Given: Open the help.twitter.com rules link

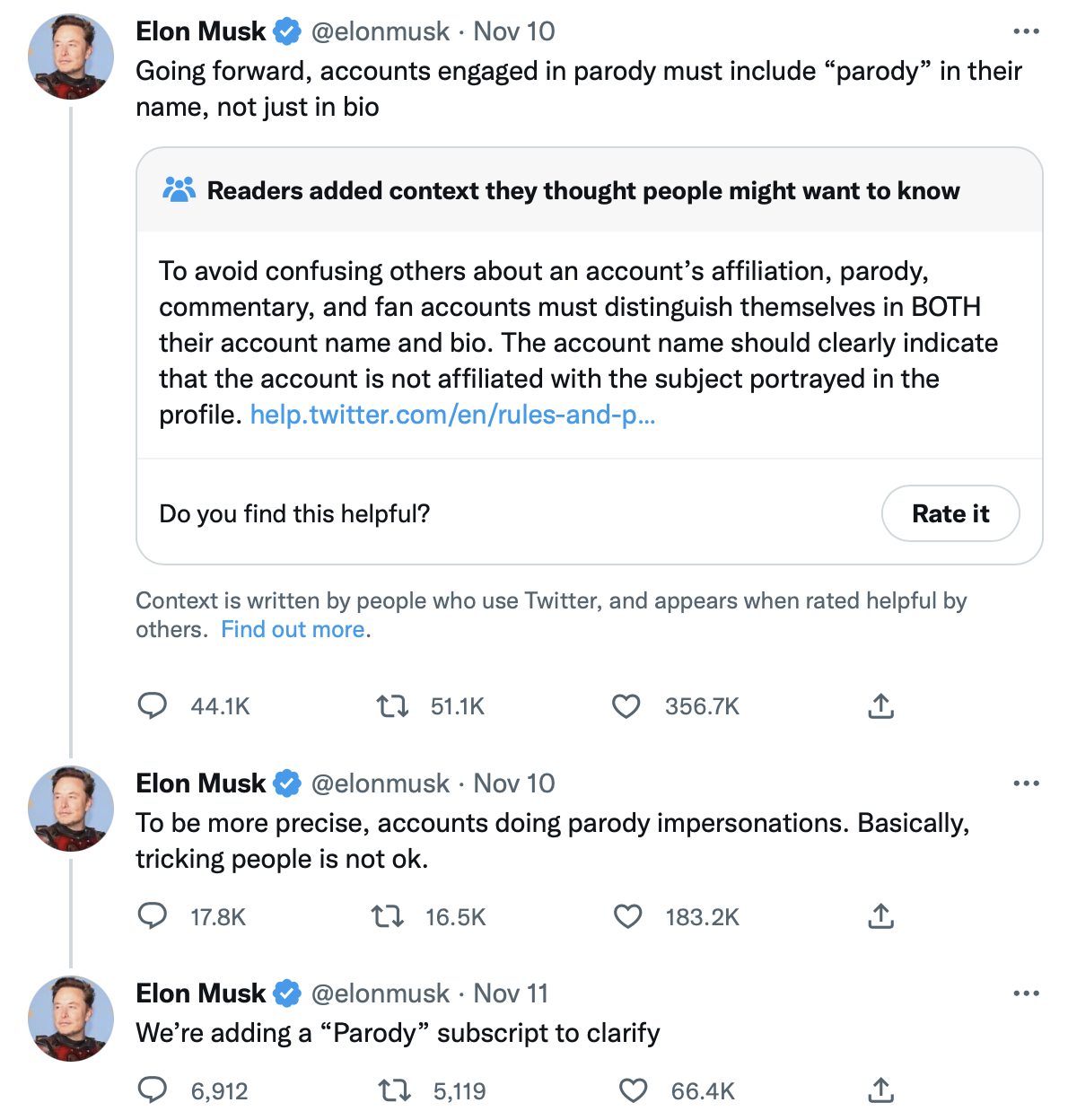Looking at the screenshot, I should click(x=452, y=415).
